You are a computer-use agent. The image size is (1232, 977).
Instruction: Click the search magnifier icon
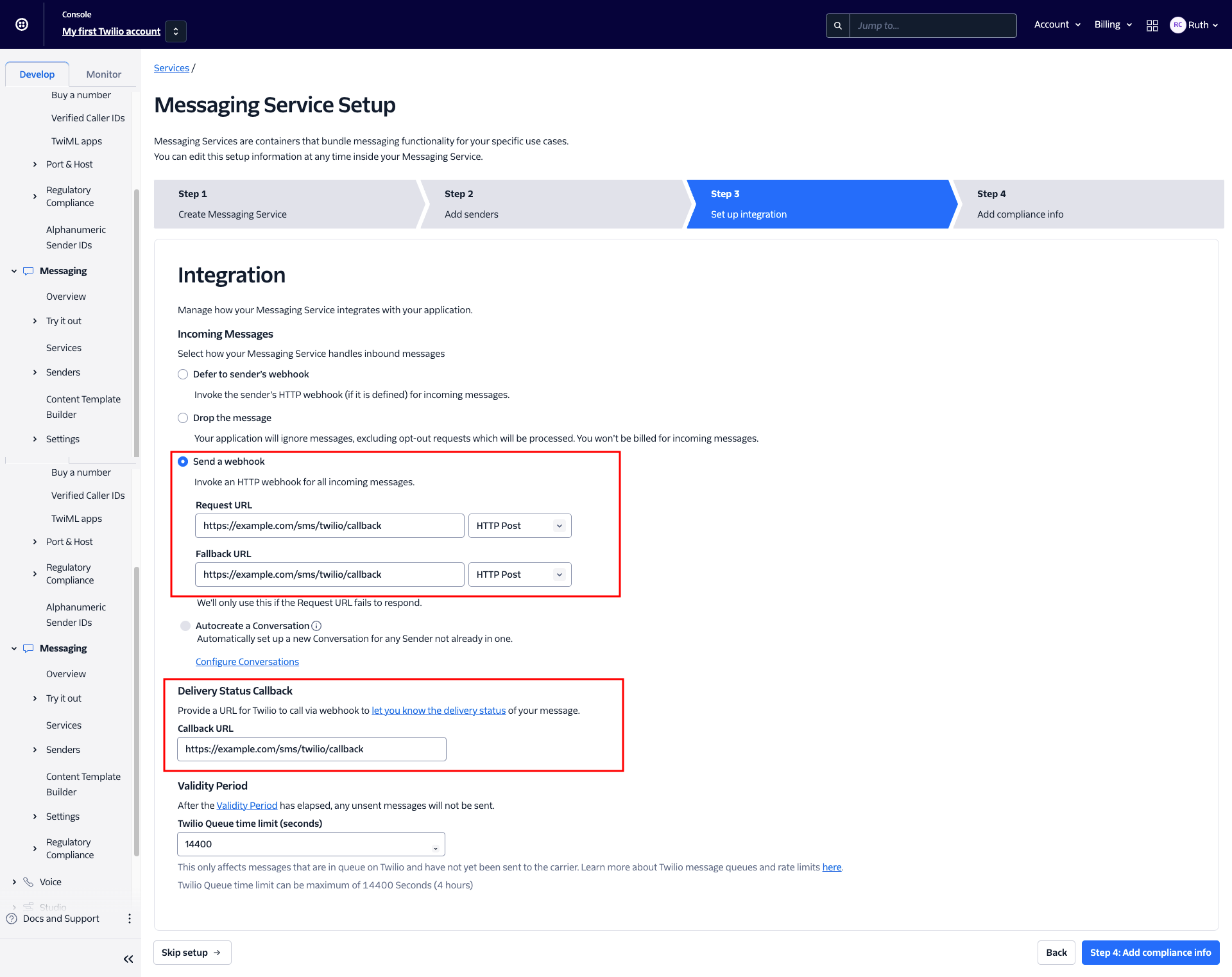(837, 26)
